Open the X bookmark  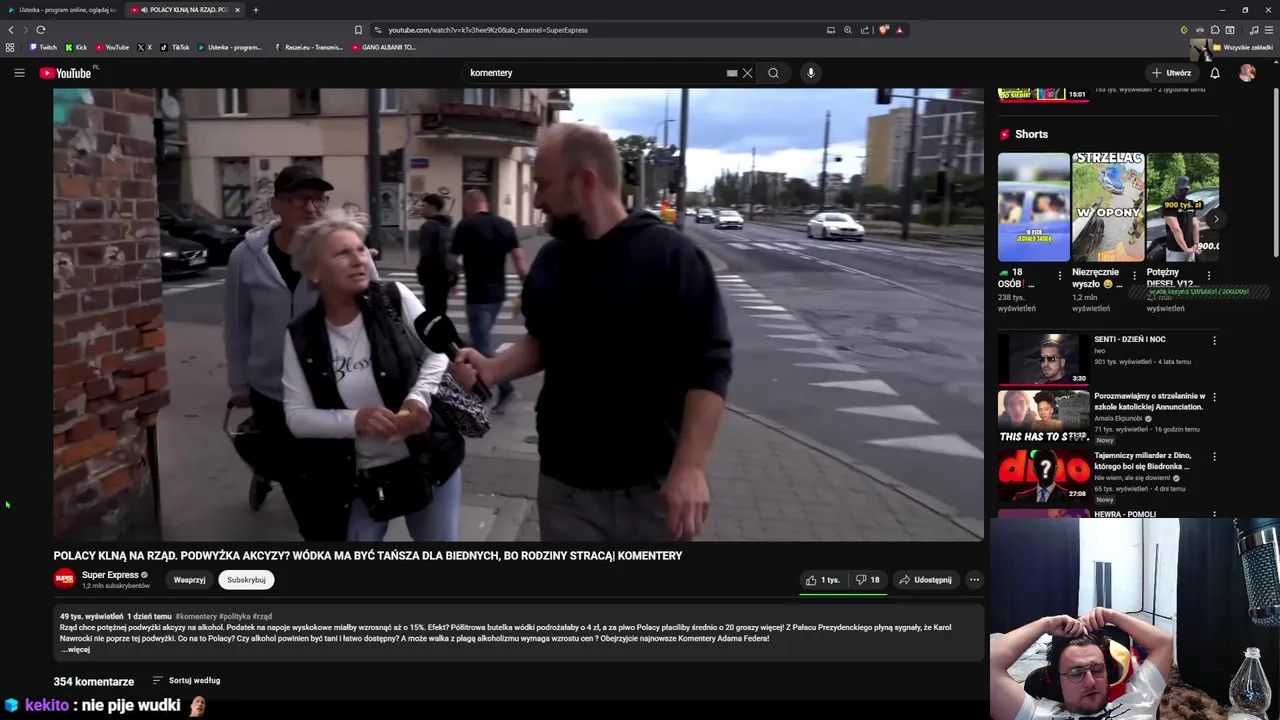tap(144, 47)
